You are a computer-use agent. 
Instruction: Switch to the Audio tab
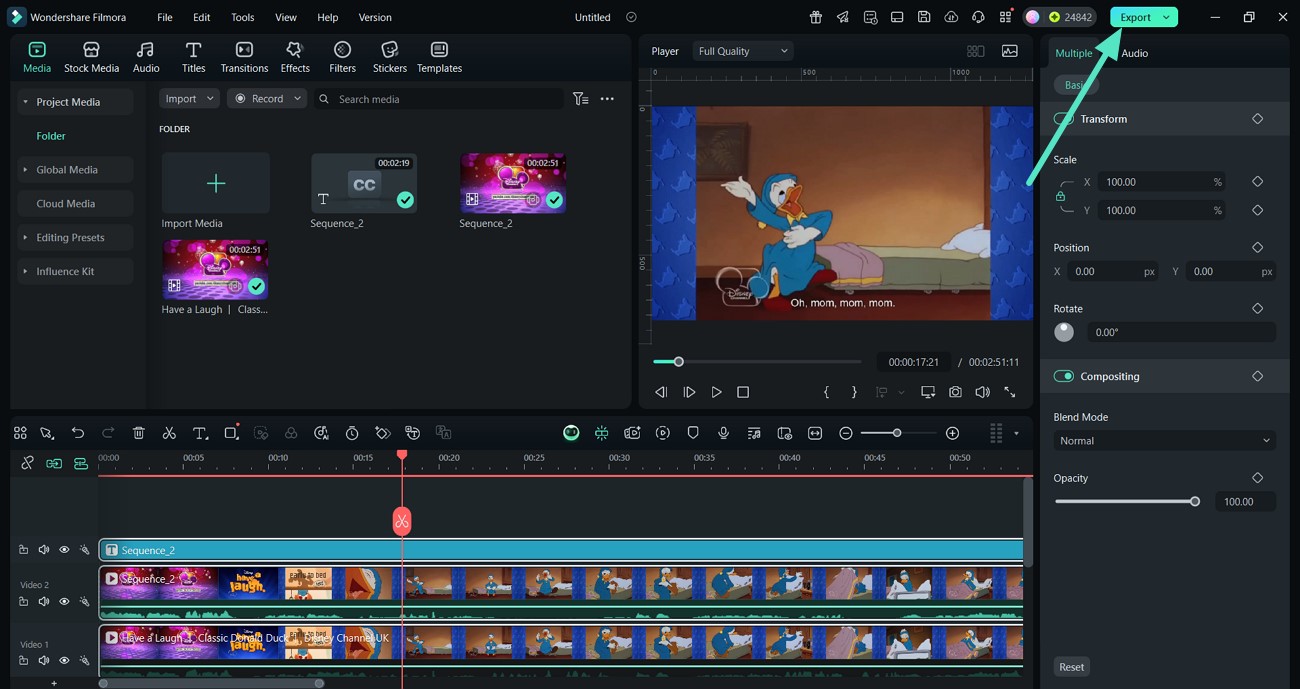pos(1134,53)
